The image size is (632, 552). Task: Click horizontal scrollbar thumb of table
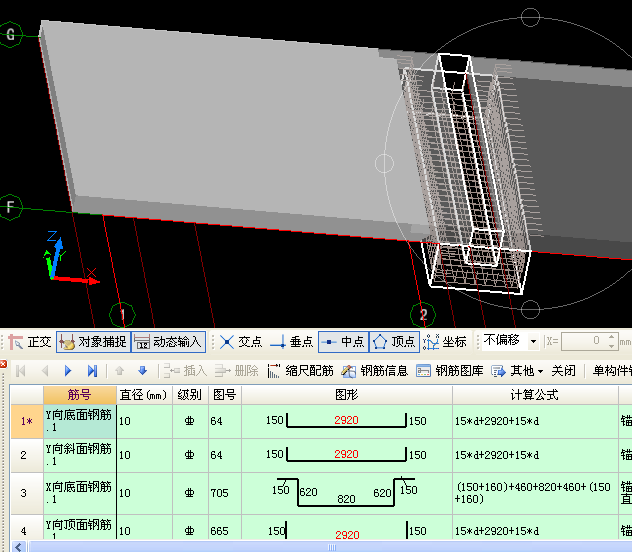pyautogui.click(x=331, y=547)
